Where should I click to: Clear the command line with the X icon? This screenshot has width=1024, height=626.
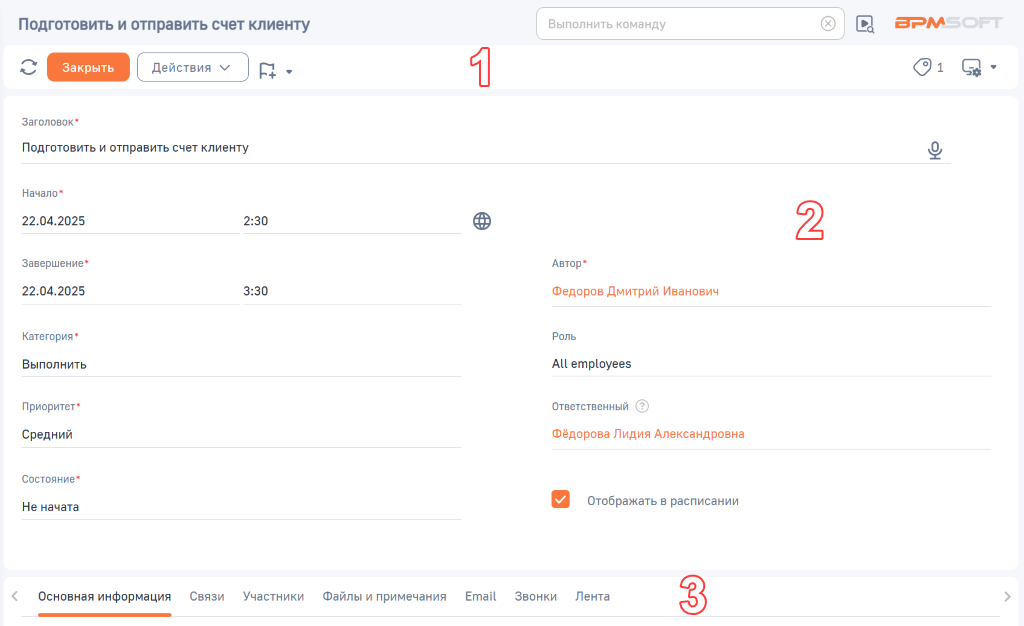tap(827, 23)
